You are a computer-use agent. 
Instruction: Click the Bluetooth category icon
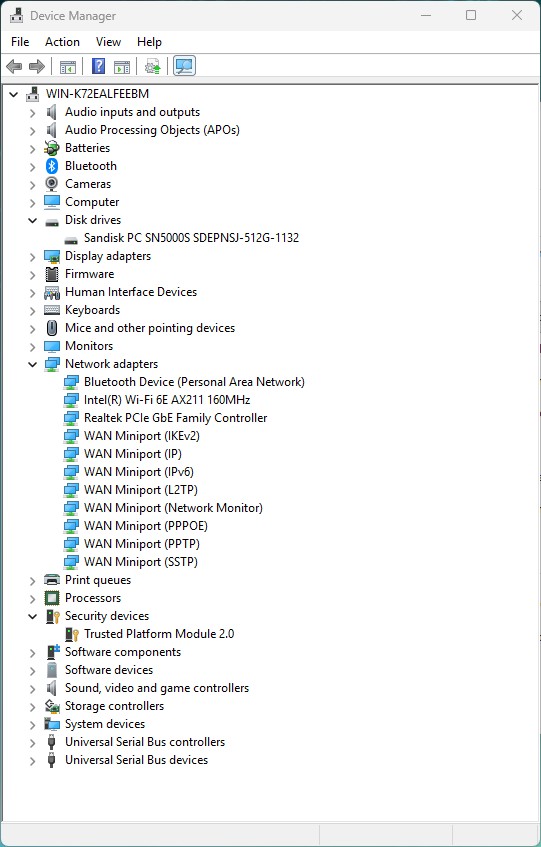tap(52, 166)
